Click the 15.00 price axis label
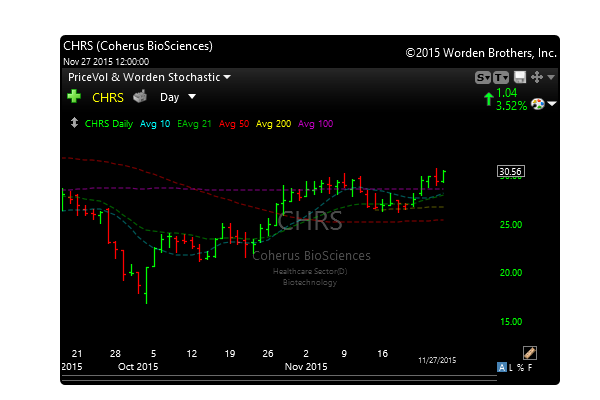Viewport: 600px width, 400px height. tap(511, 322)
